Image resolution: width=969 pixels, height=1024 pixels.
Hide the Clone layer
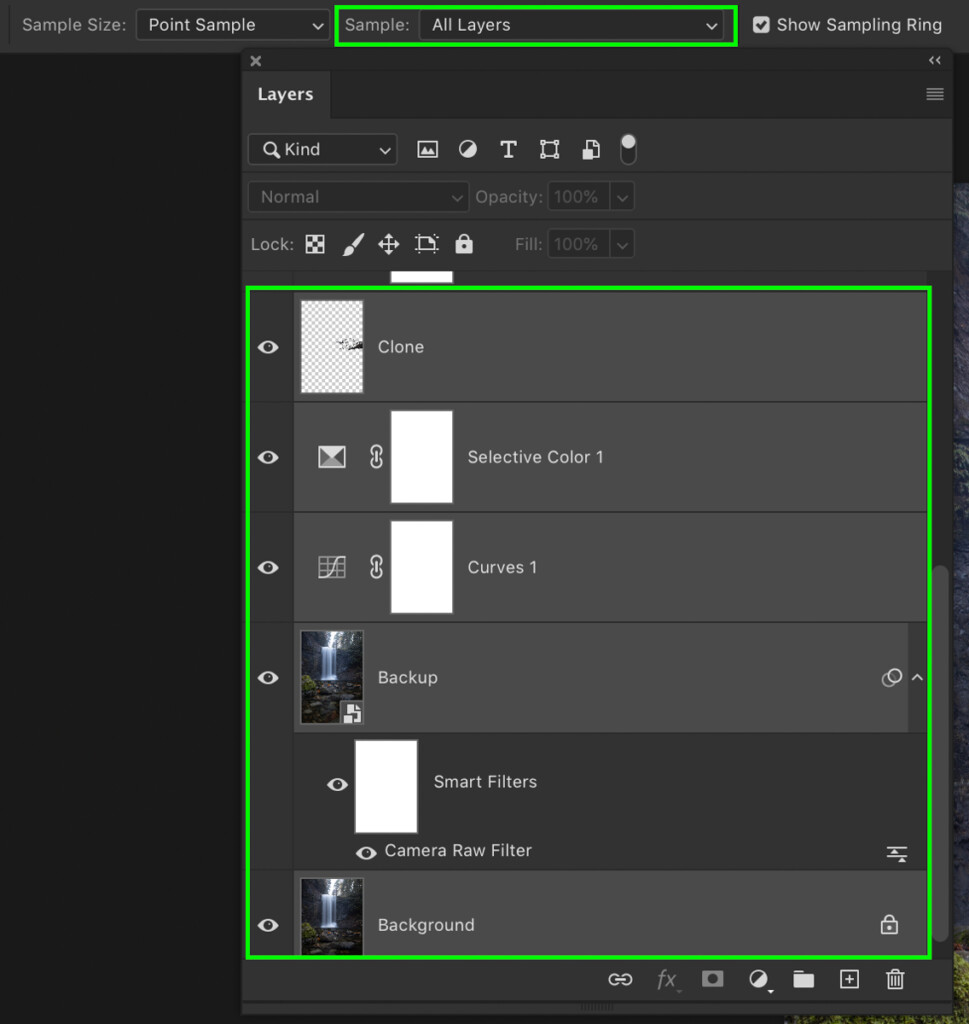[x=268, y=347]
